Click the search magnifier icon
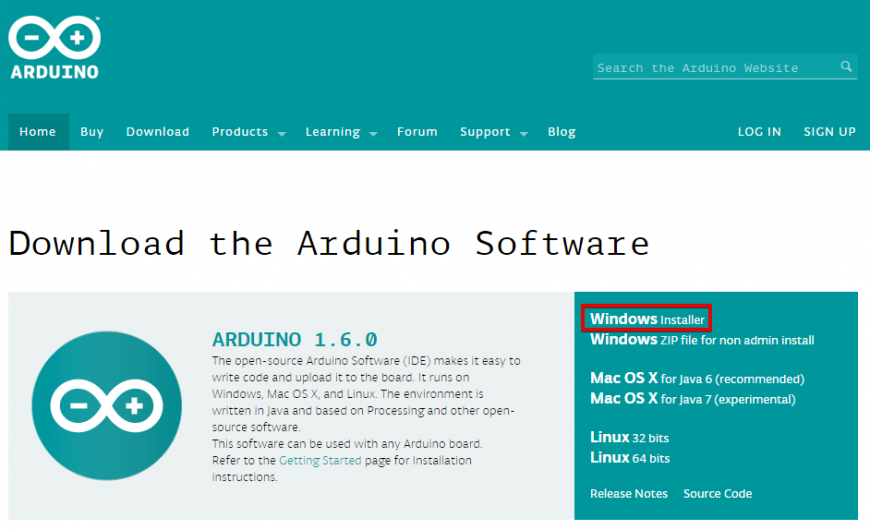The width and height of the screenshot is (870, 530). click(x=846, y=67)
